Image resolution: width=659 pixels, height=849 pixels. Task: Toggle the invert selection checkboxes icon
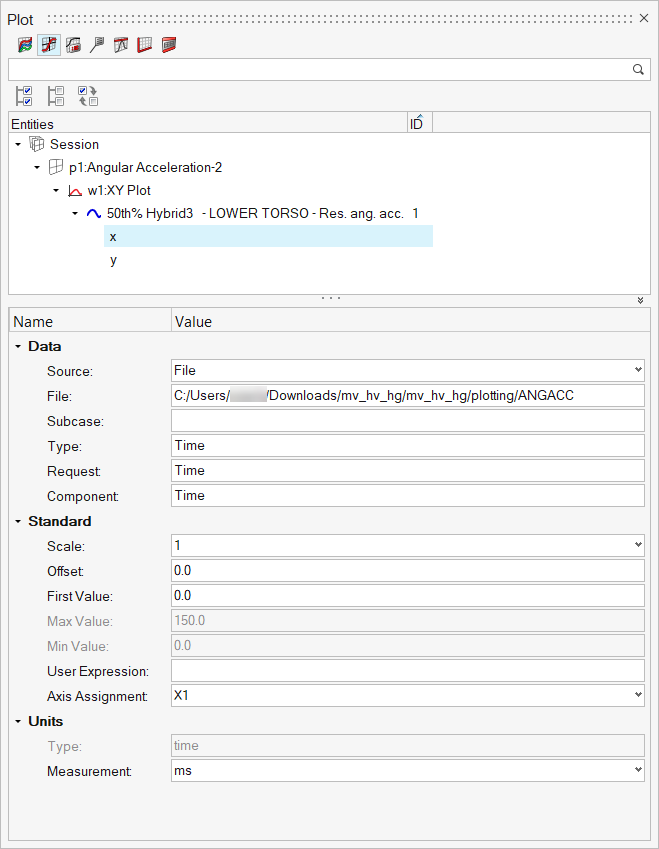88,96
